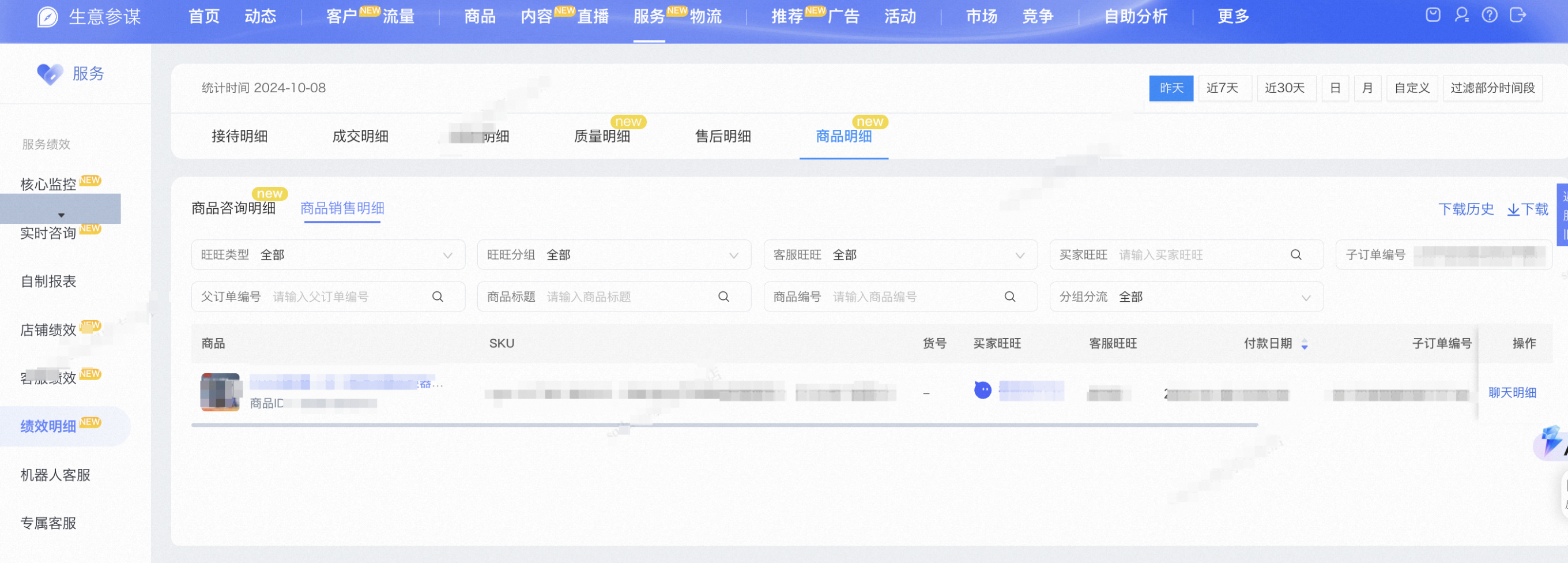Select the 自定义 time range

tap(1412, 88)
